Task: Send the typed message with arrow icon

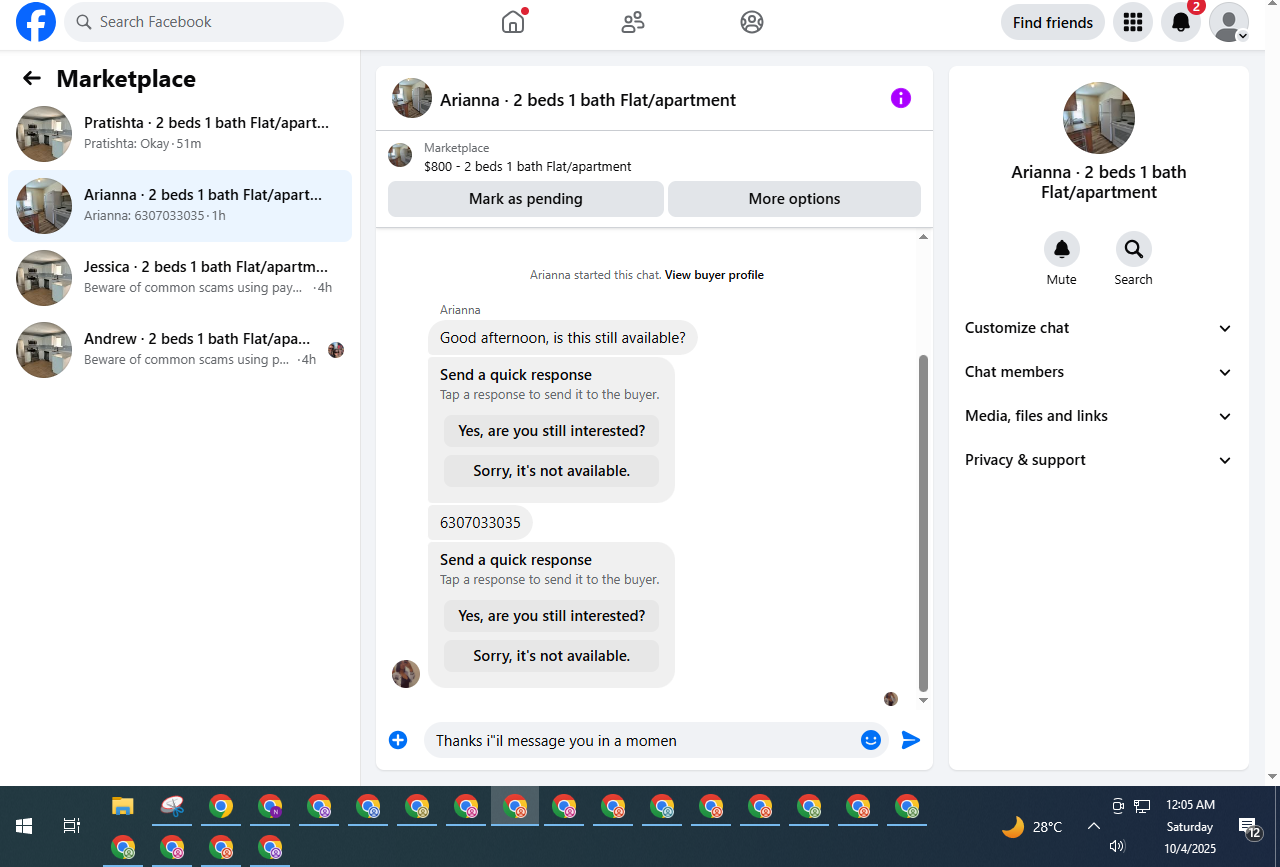Action: point(911,740)
